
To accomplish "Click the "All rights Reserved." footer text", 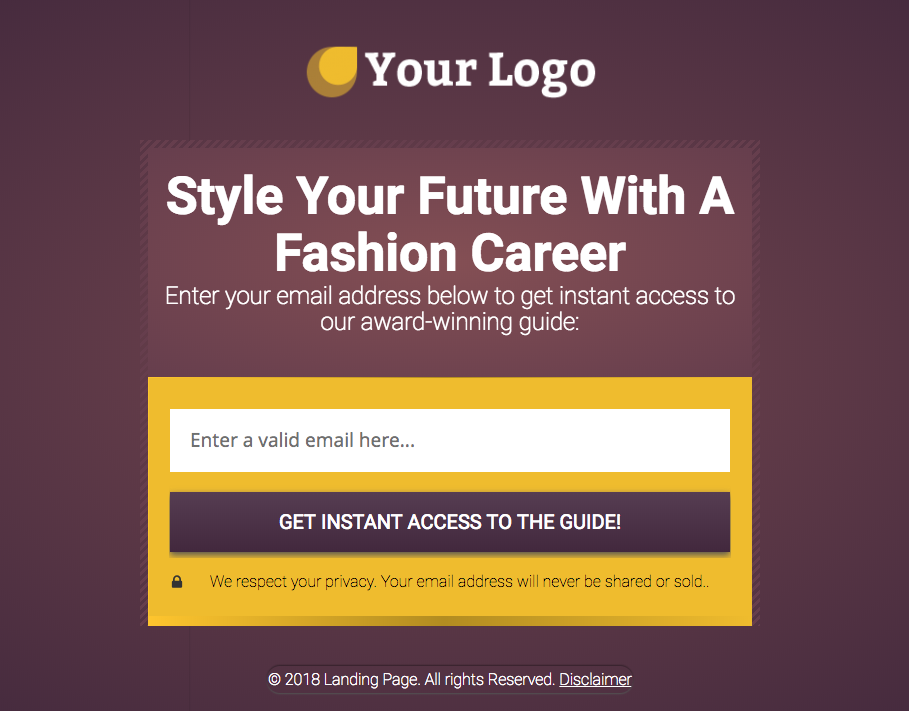I will pos(489,680).
